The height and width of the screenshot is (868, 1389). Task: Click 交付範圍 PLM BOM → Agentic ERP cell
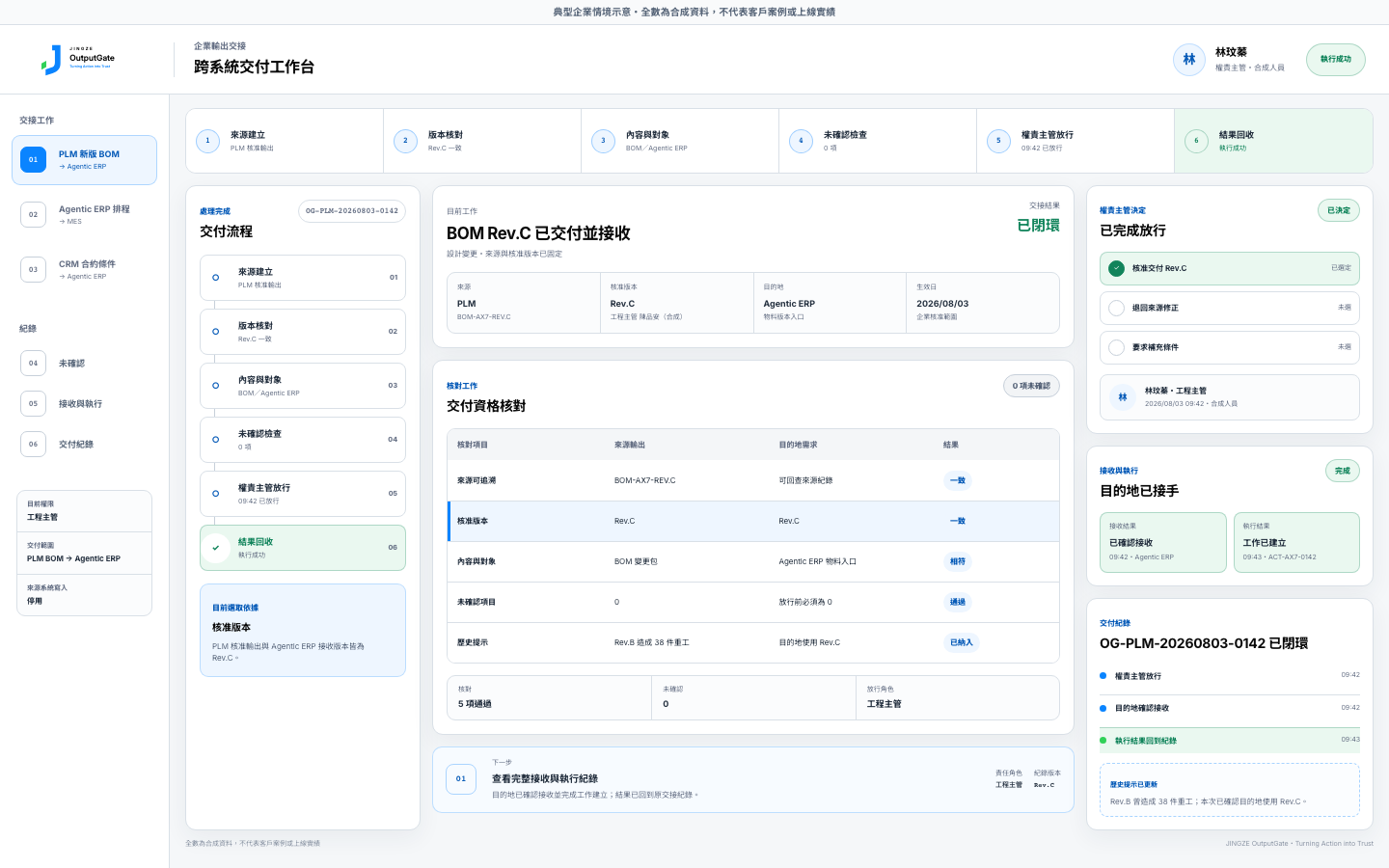(84, 553)
